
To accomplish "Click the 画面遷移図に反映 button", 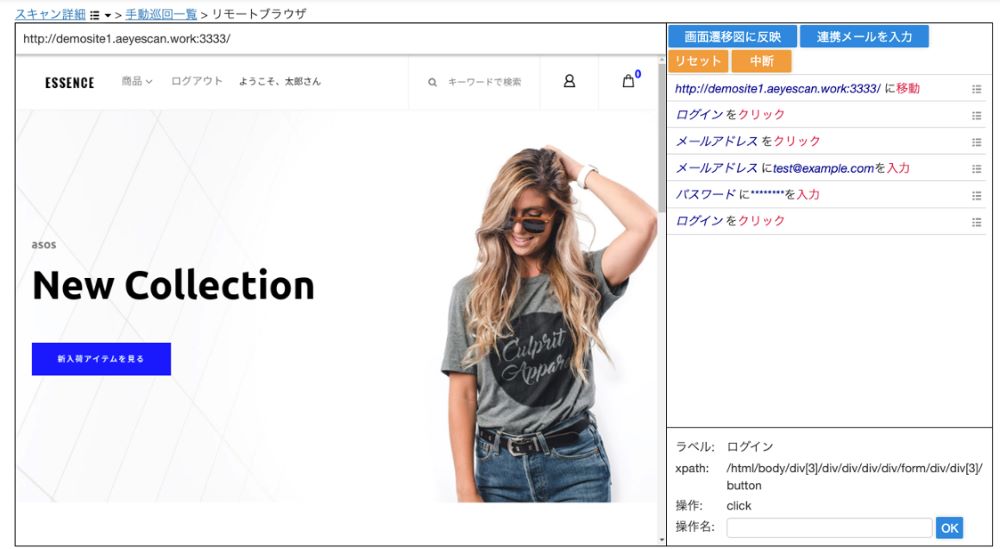I will point(733,36).
